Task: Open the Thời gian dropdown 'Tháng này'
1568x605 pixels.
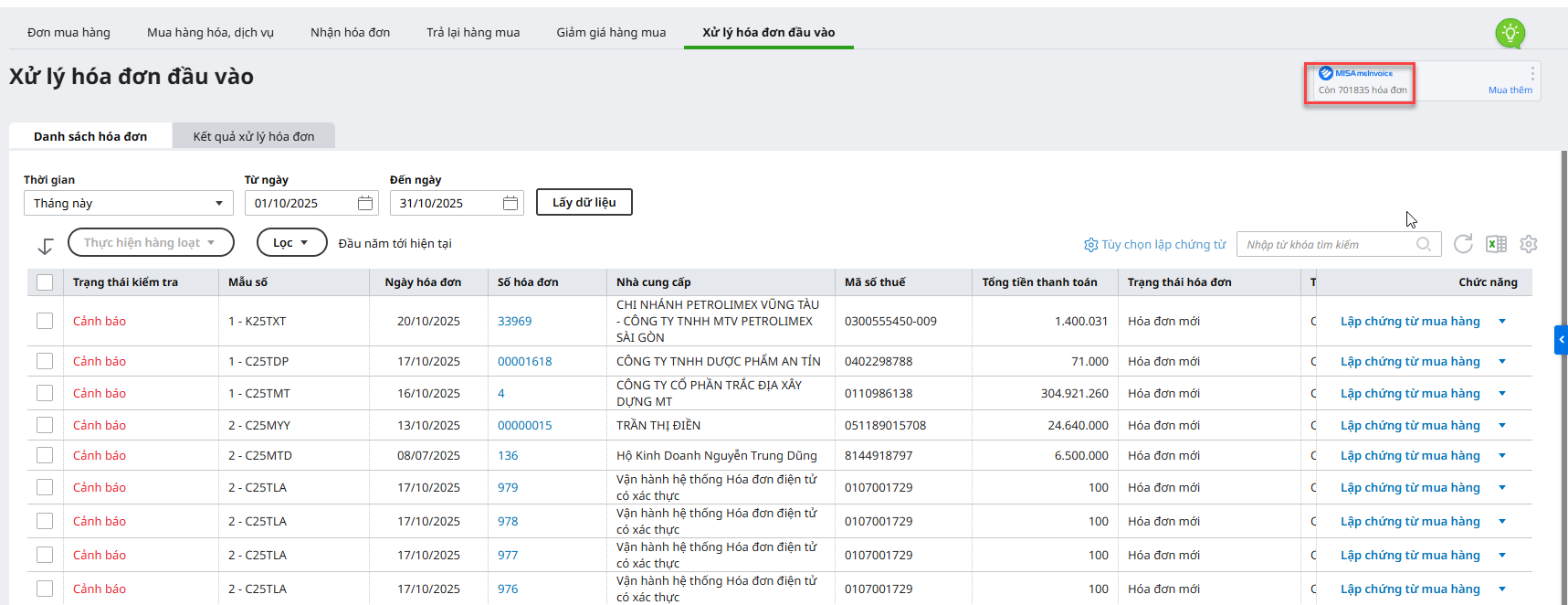Action: pos(128,203)
